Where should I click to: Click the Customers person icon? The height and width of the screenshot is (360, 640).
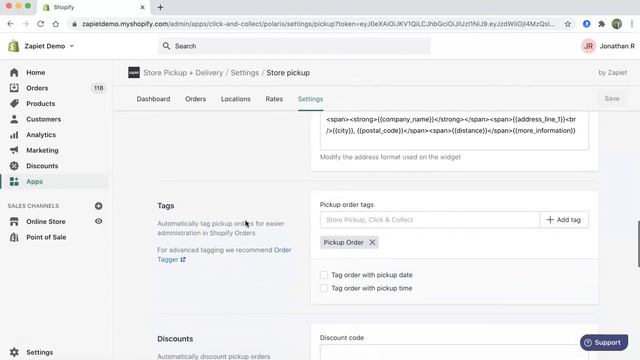tap(14, 119)
